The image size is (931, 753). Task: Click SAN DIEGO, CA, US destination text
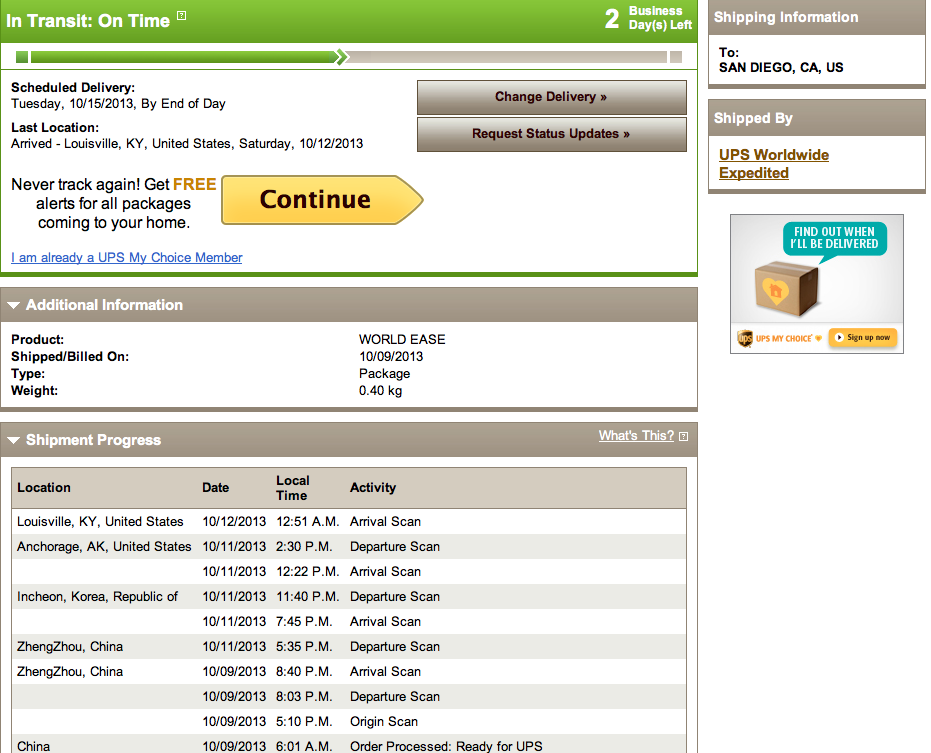[781, 67]
